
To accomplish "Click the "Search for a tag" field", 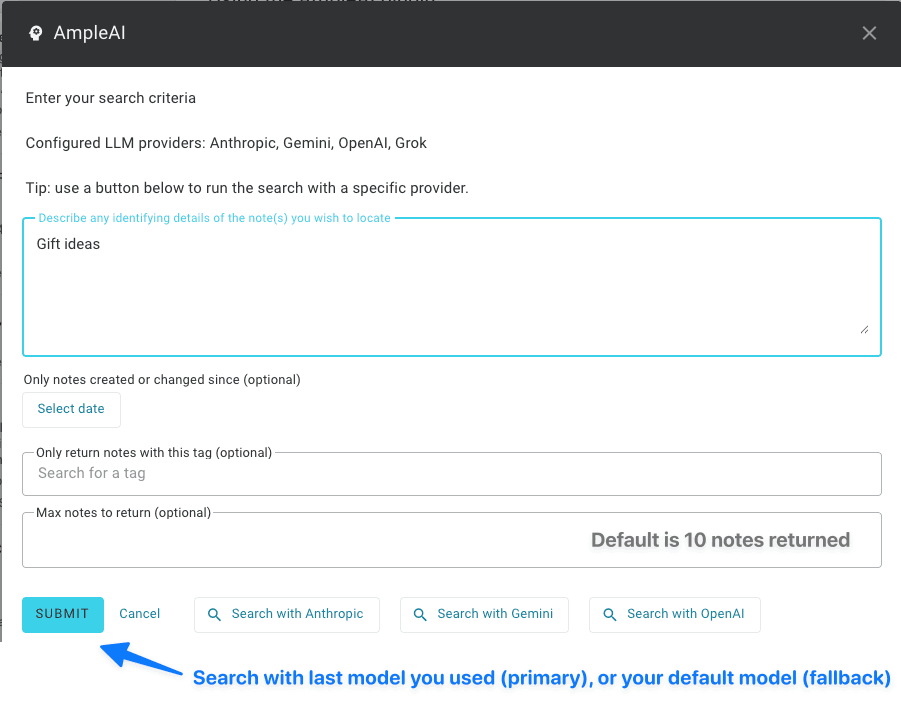I will [x=450, y=473].
